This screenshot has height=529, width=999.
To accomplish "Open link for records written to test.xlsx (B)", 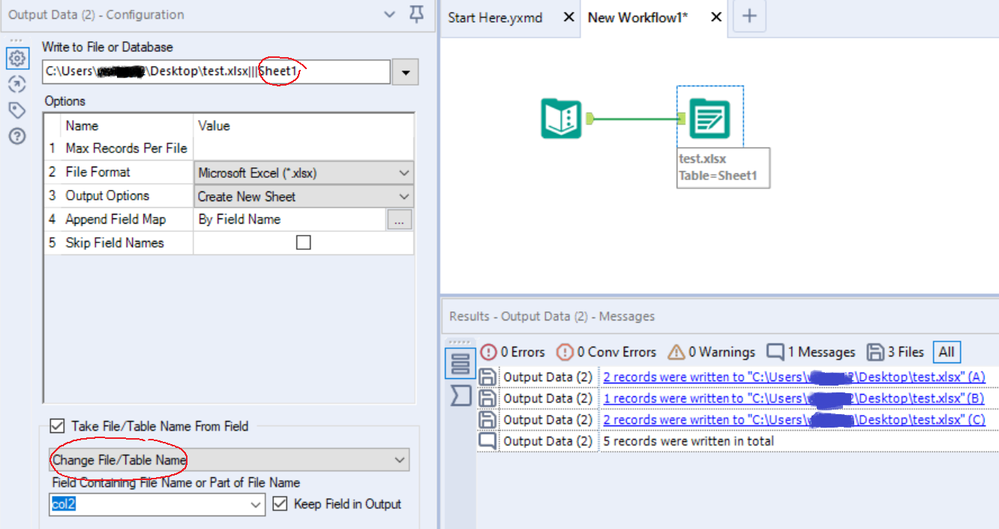I will point(794,398).
